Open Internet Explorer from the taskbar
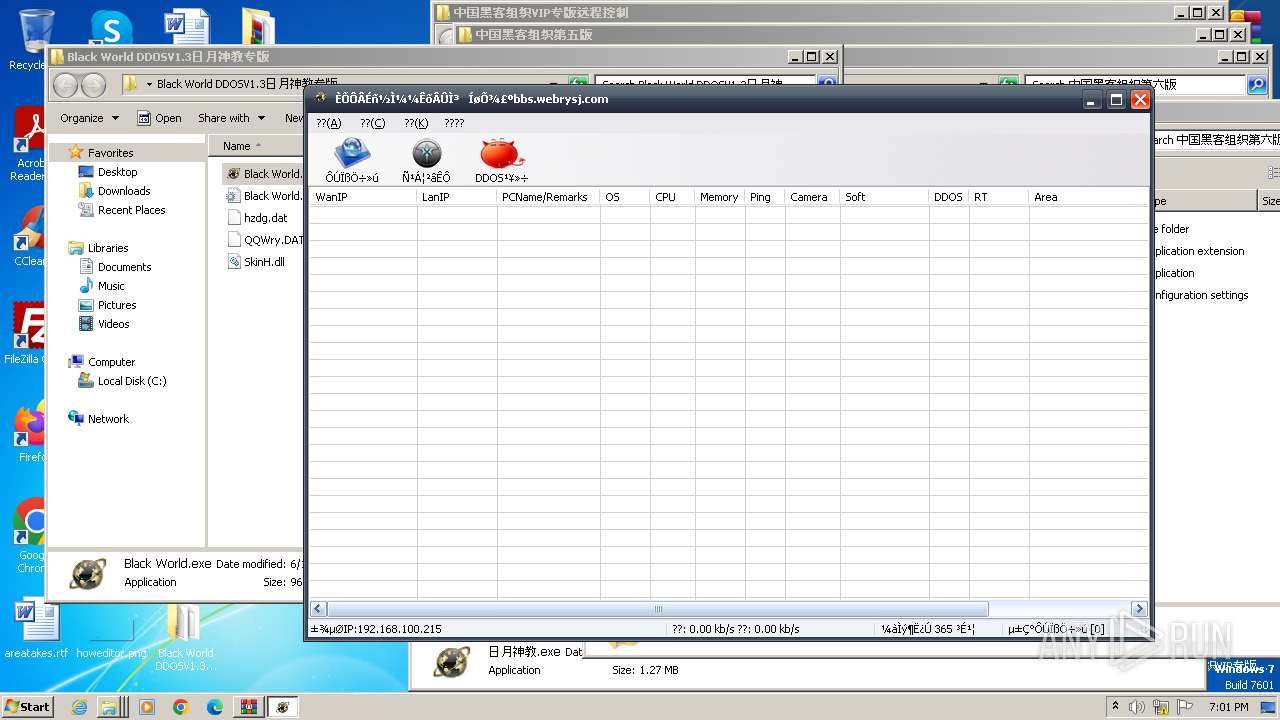This screenshot has width=1280, height=720. coord(80,707)
